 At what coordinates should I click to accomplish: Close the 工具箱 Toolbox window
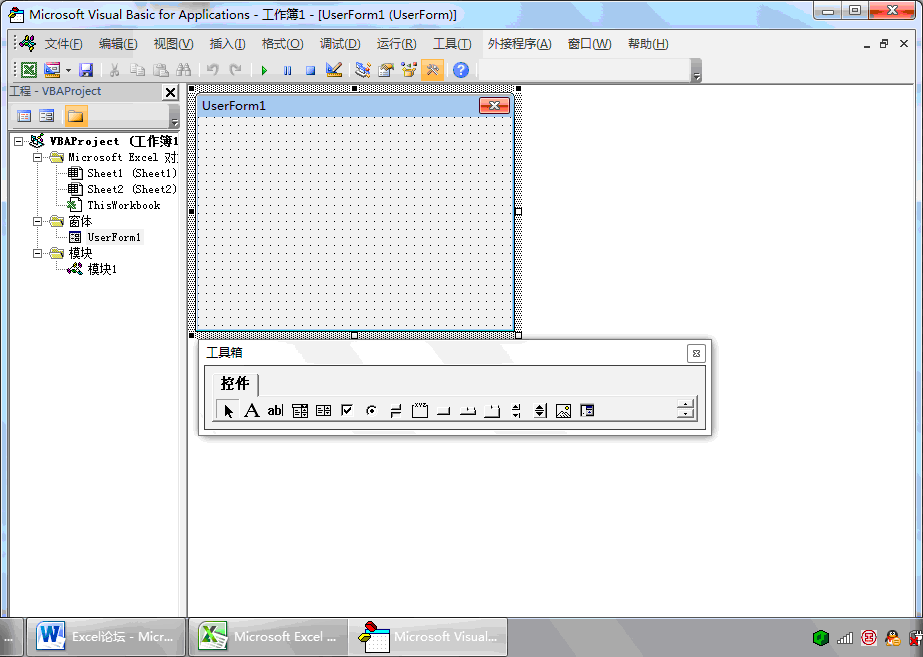pyautogui.click(x=696, y=353)
